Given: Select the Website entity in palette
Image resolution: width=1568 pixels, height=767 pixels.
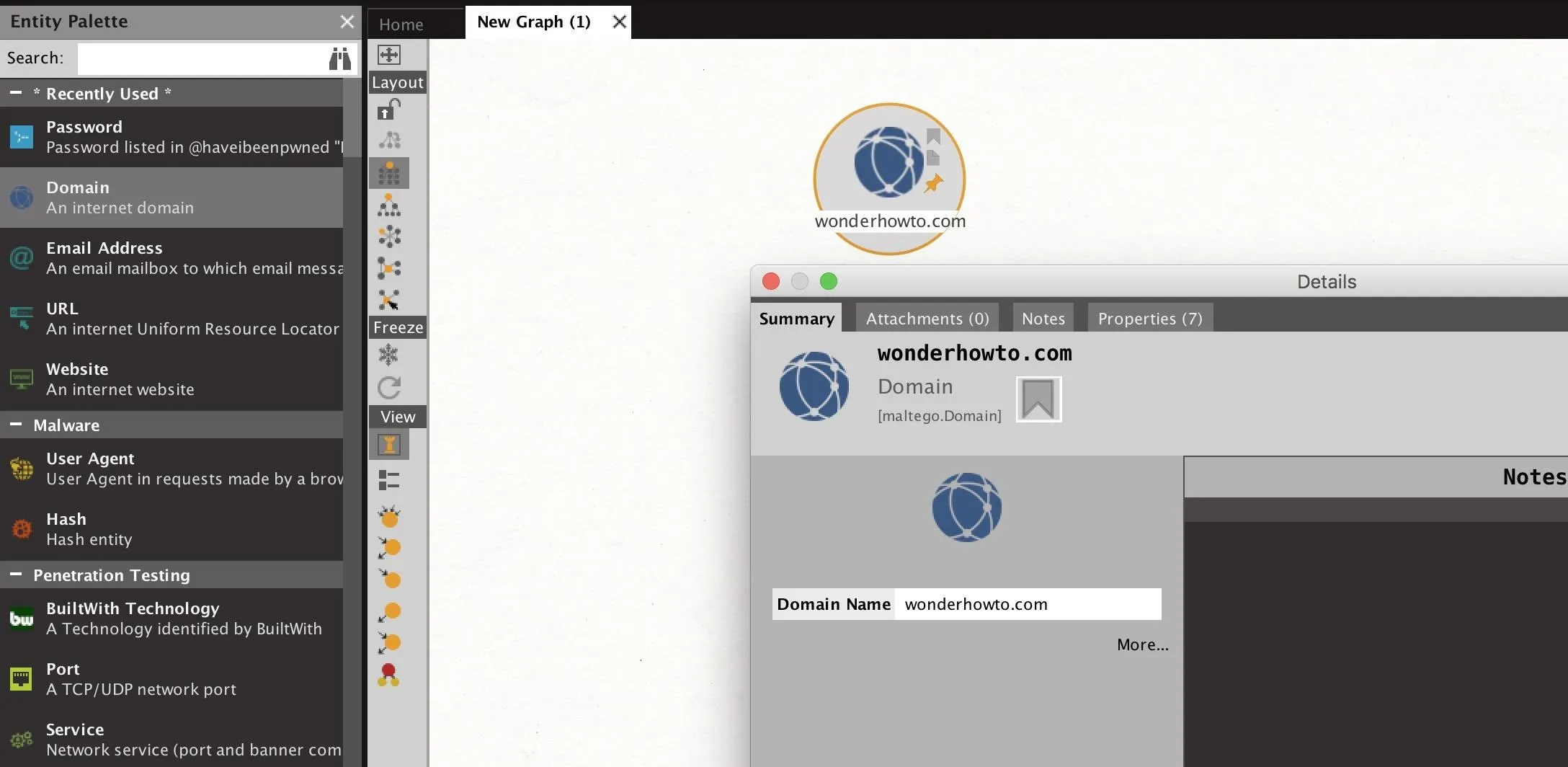Looking at the screenshot, I should coord(171,379).
